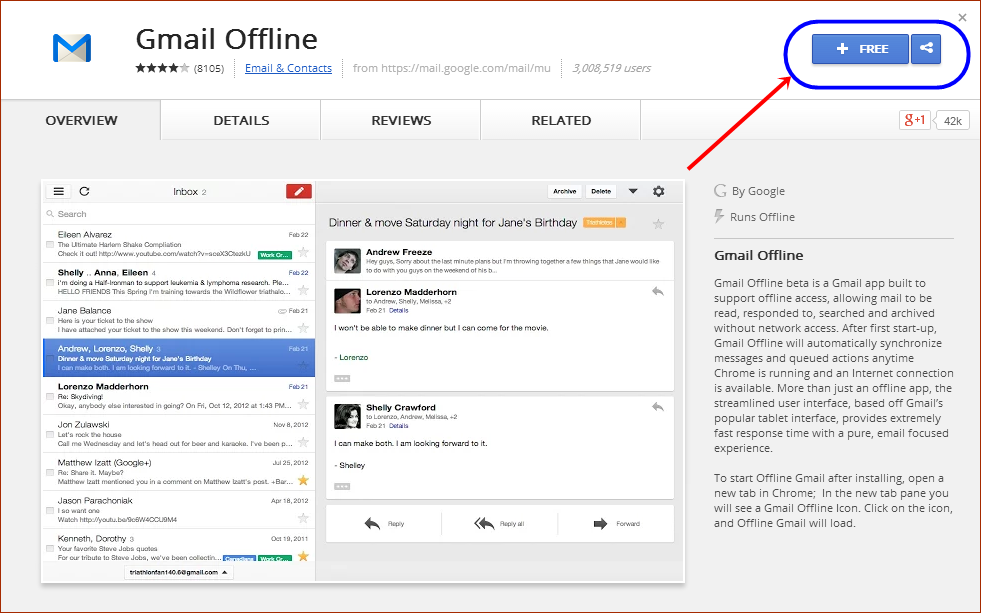Screen dimensions: 981x613
Task: Tick the checkbox for Jason Parachoniak email
Action: pos(50,510)
